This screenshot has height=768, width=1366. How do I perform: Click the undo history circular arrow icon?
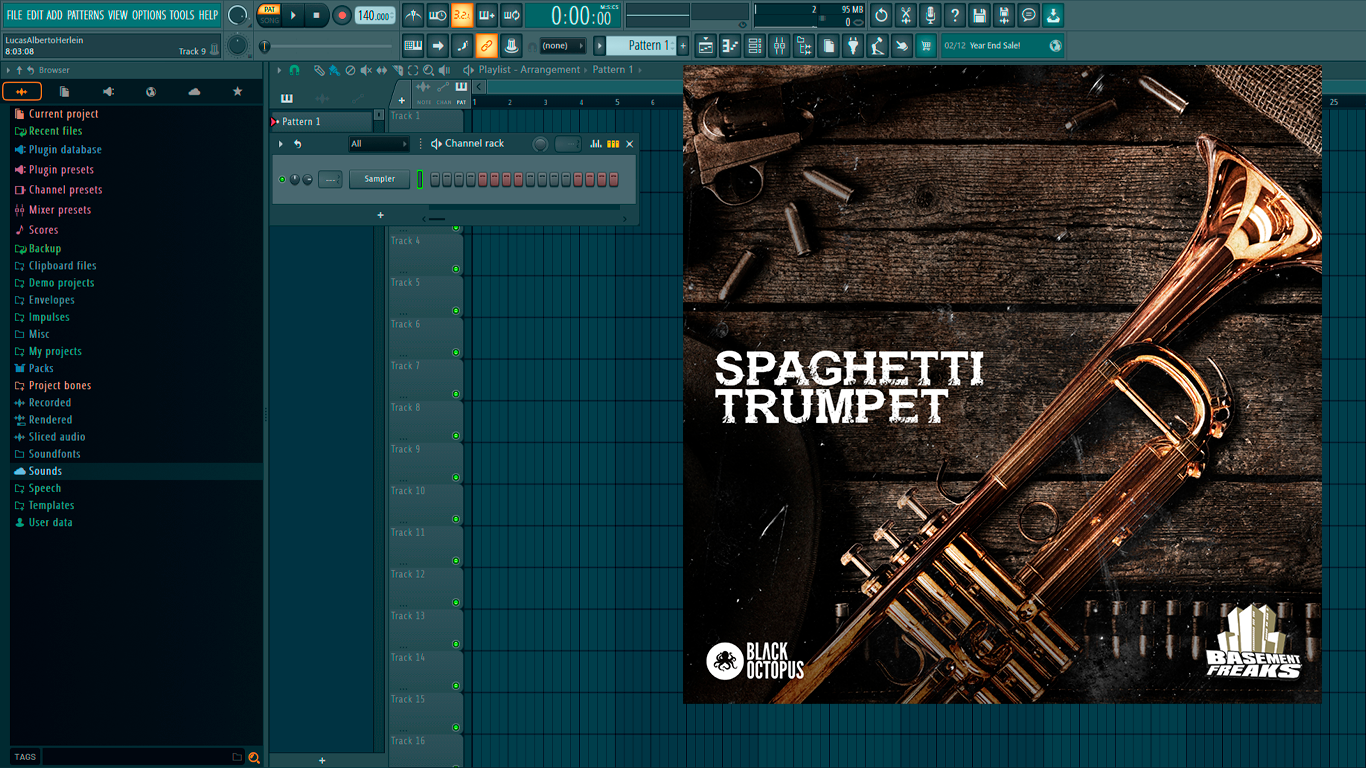click(x=881, y=15)
